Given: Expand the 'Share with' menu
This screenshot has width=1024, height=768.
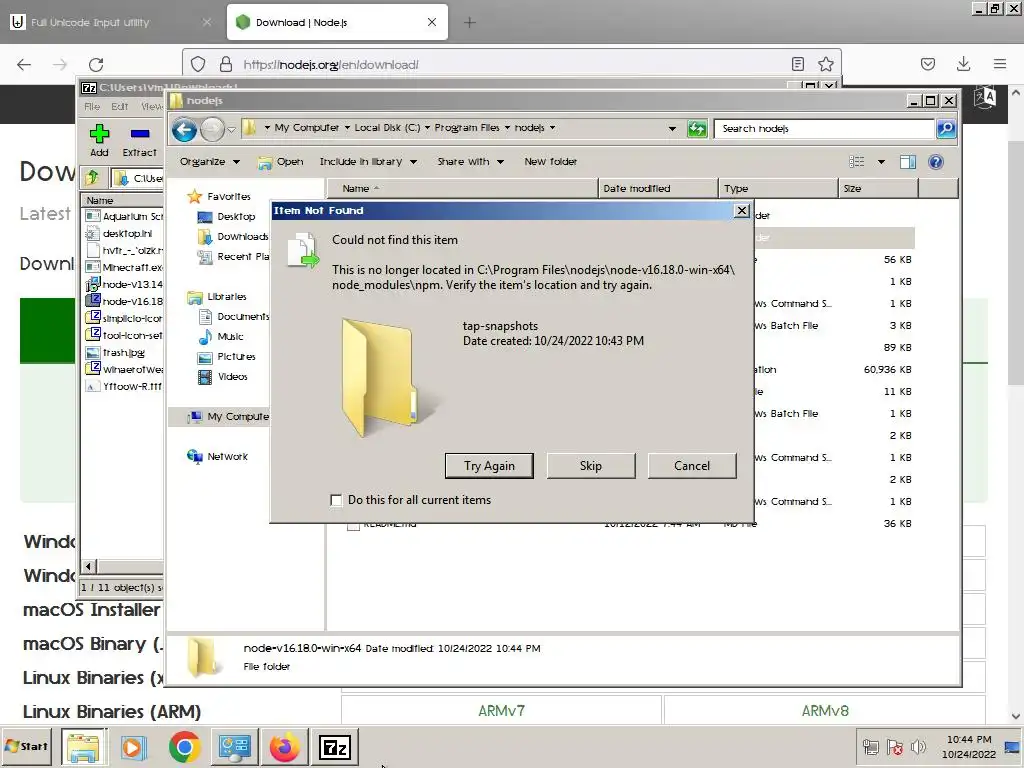Looking at the screenshot, I should [470, 161].
